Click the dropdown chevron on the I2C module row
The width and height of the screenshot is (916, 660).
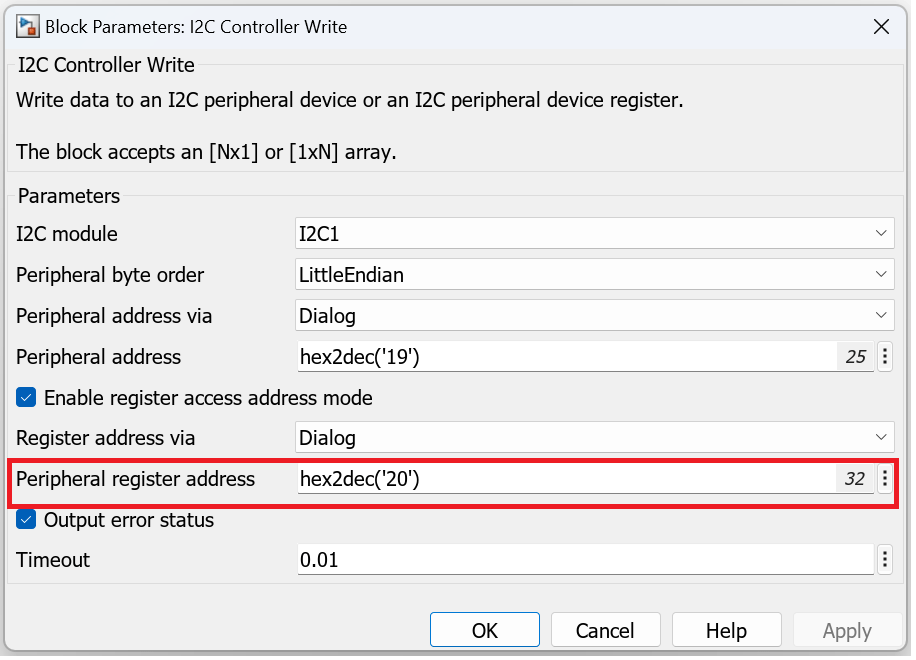pyautogui.click(x=880, y=233)
